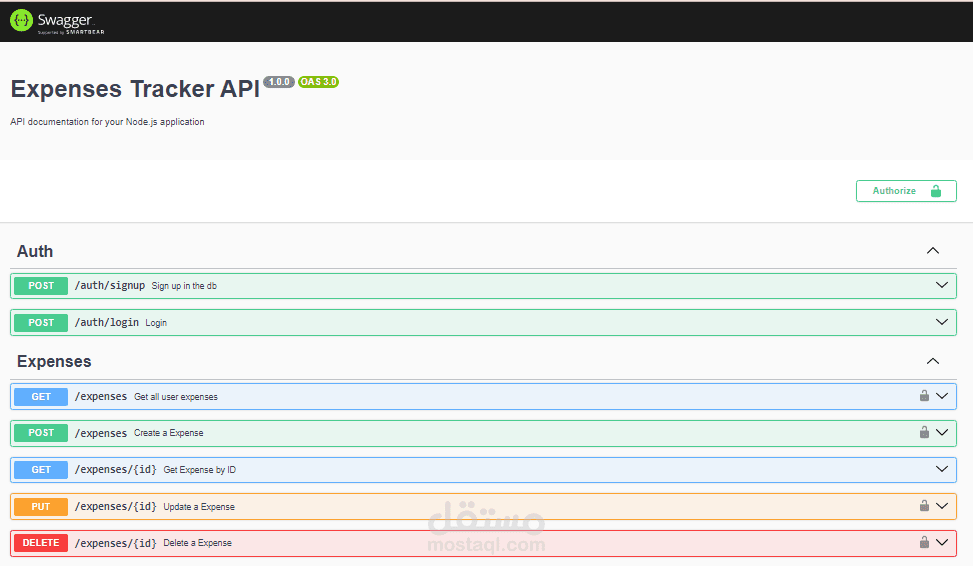
Task: Click the Expenses Tracker API title
Action: [x=135, y=89]
